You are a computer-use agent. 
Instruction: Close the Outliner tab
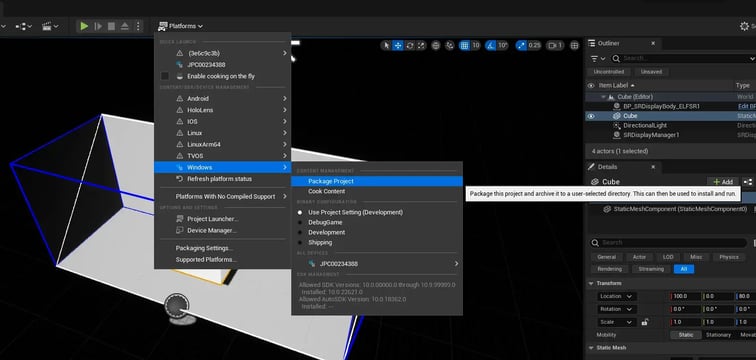click(653, 43)
